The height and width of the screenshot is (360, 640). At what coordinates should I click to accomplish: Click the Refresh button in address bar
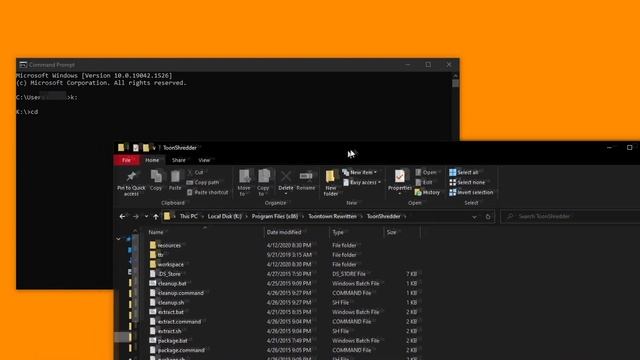(488, 217)
